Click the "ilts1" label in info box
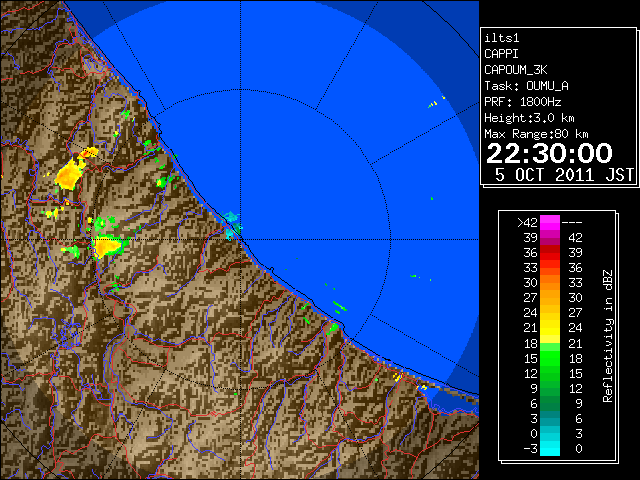Image resolution: width=640 pixels, height=480 pixels. tap(502, 38)
